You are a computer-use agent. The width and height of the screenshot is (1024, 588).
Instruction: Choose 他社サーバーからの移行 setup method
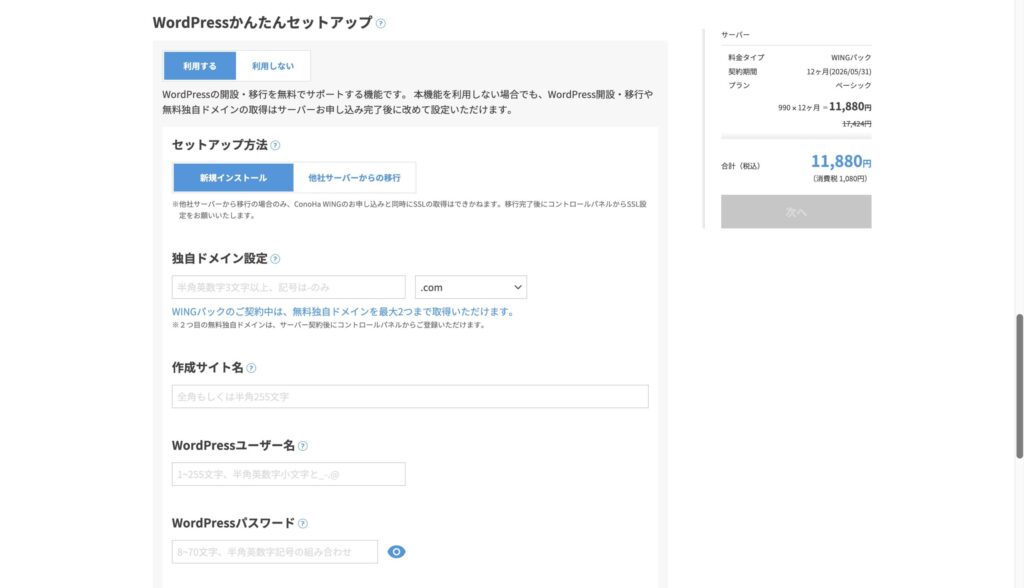click(x=354, y=178)
